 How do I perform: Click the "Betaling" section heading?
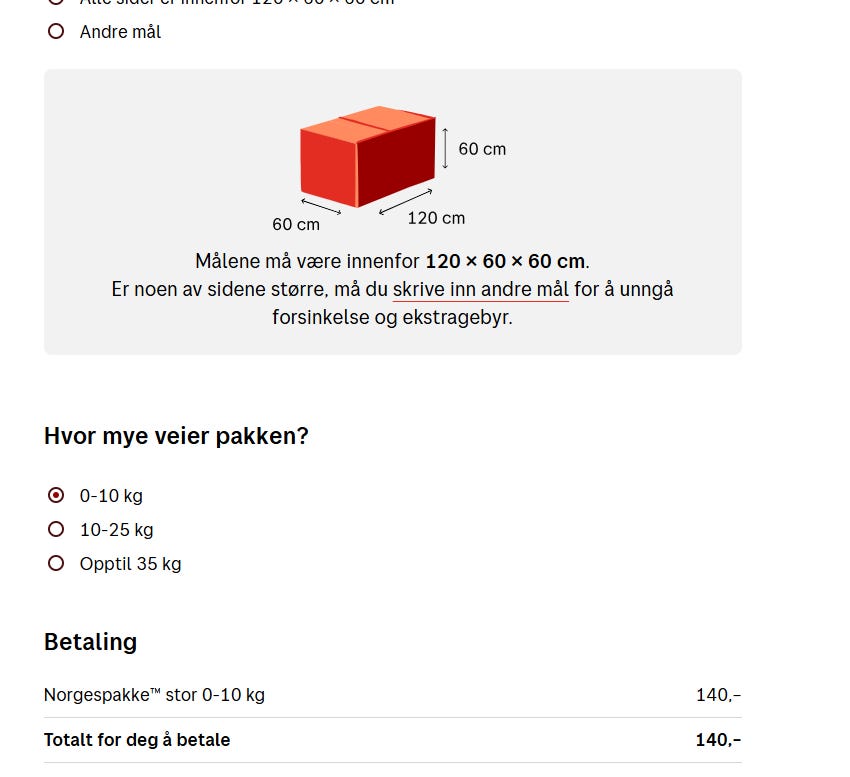(x=91, y=642)
